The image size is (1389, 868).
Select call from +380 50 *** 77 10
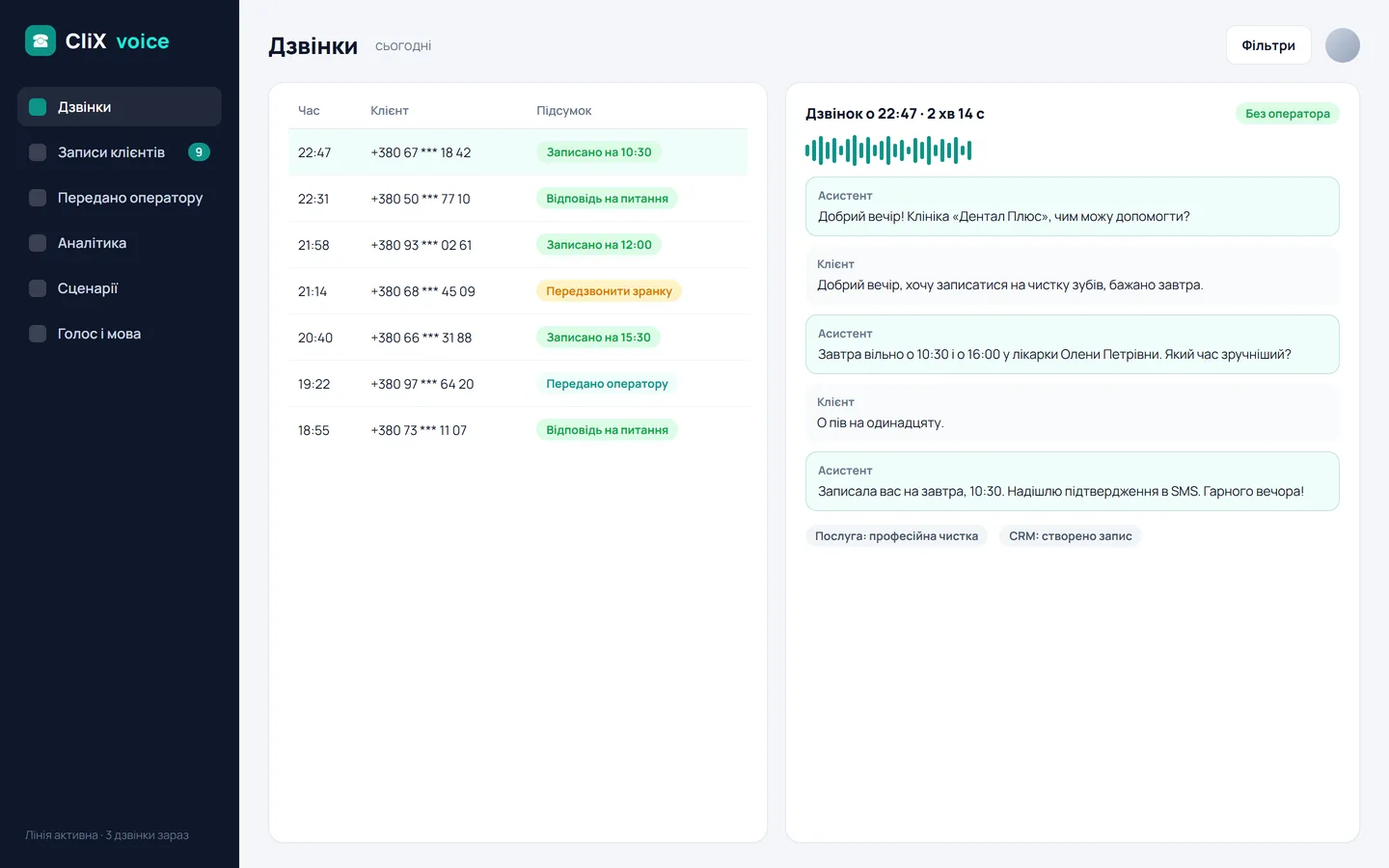point(518,199)
